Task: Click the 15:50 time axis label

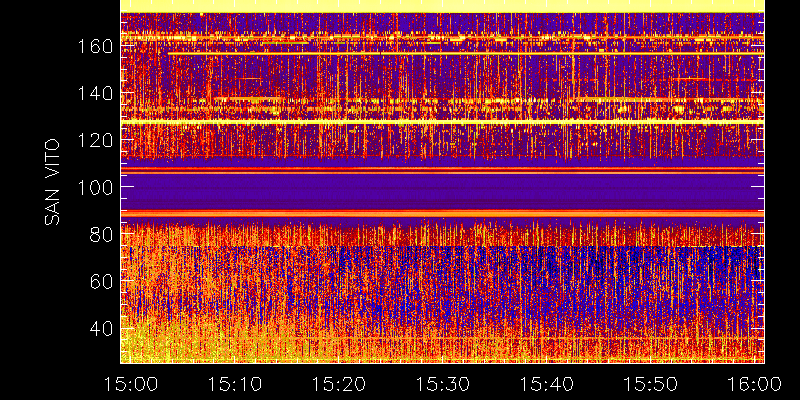Action: (x=651, y=384)
